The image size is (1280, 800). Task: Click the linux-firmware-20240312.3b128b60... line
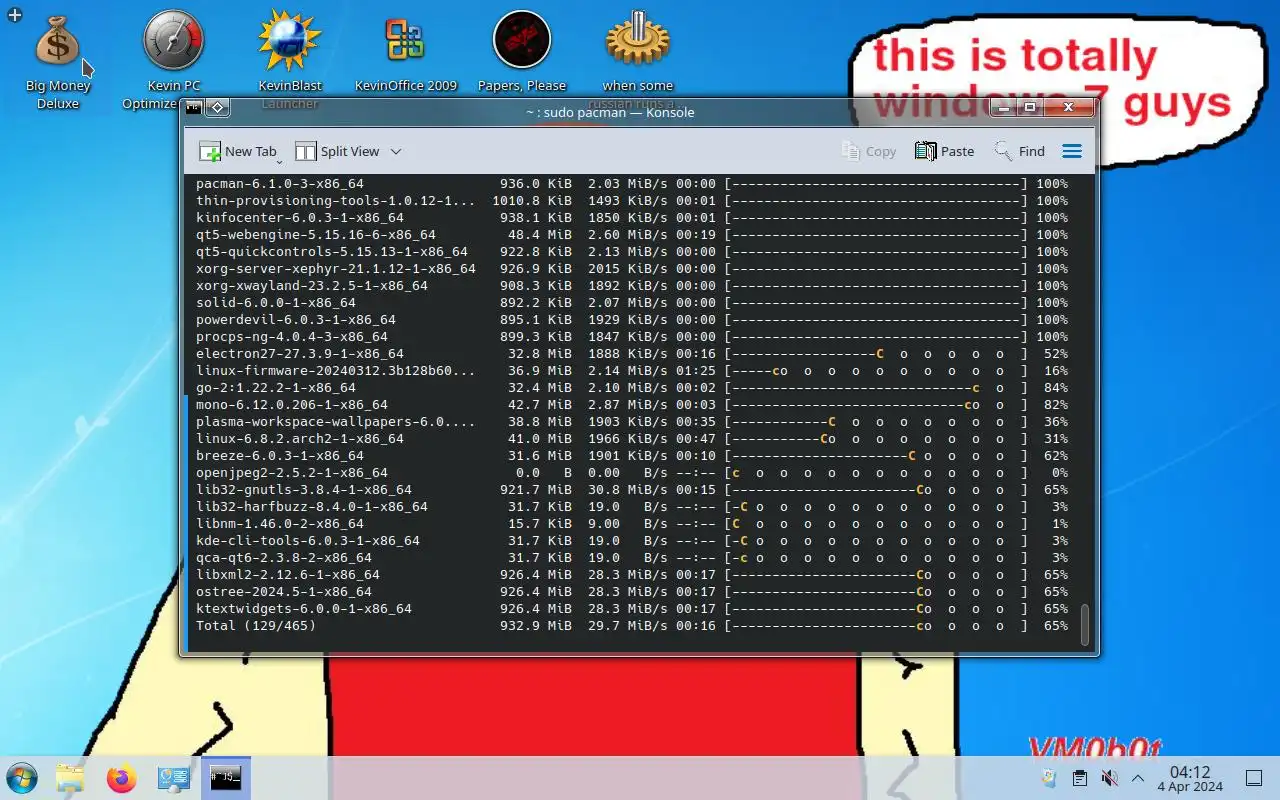click(x=632, y=371)
